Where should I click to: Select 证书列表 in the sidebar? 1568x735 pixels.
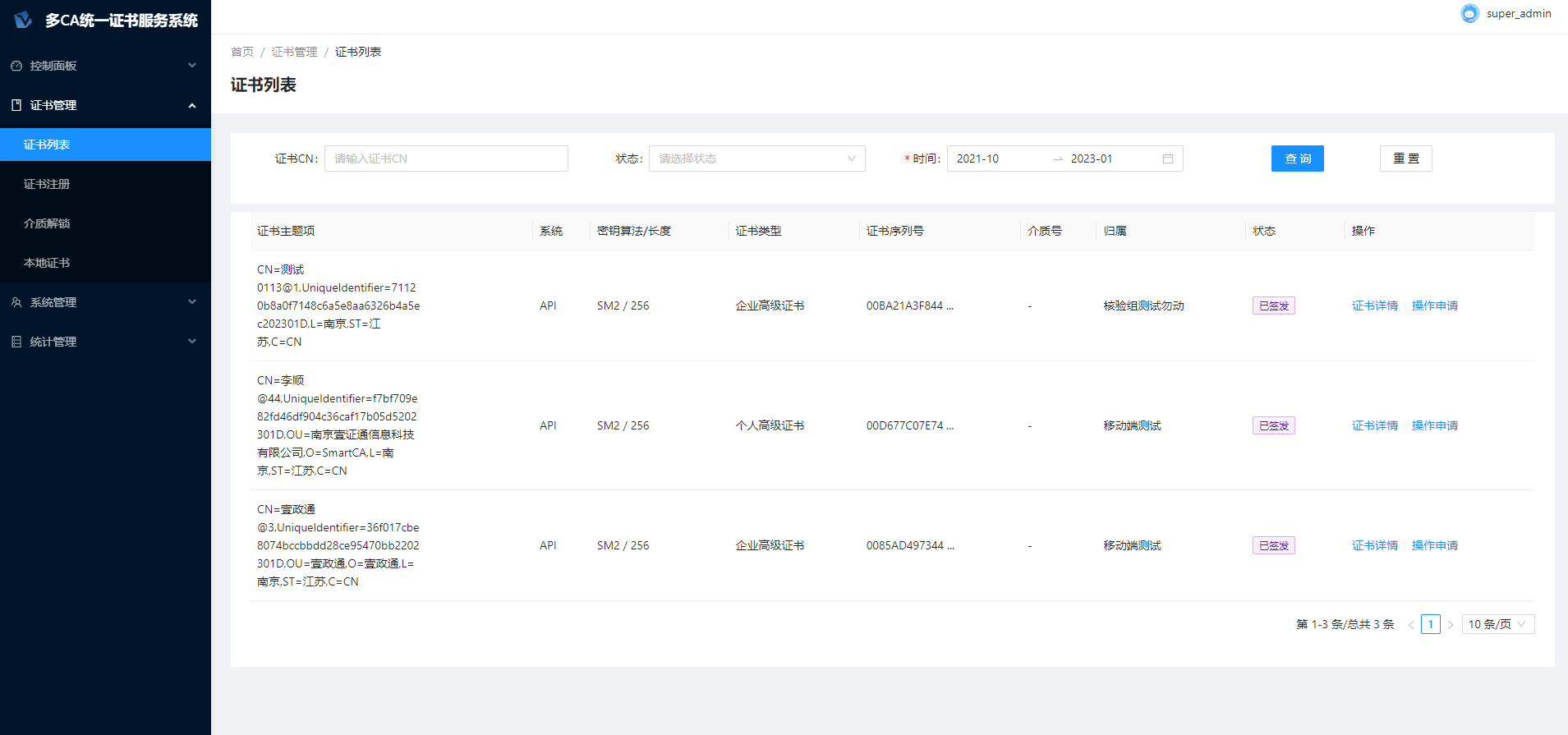(105, 145)
